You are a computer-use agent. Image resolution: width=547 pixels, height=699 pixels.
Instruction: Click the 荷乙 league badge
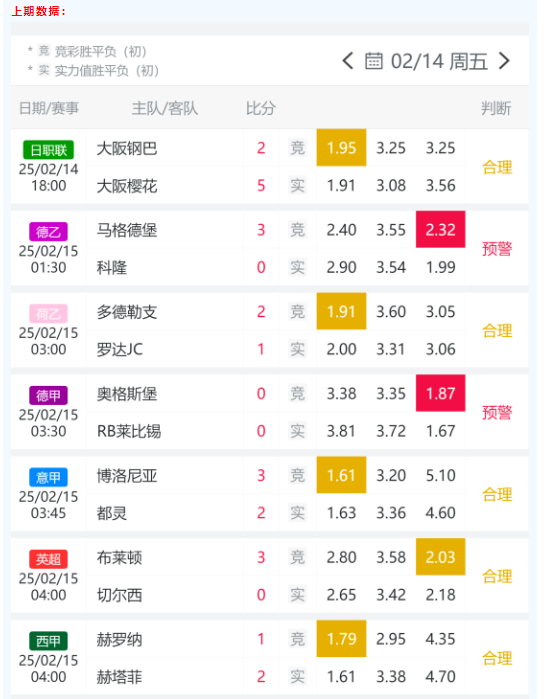pos(48,313)
